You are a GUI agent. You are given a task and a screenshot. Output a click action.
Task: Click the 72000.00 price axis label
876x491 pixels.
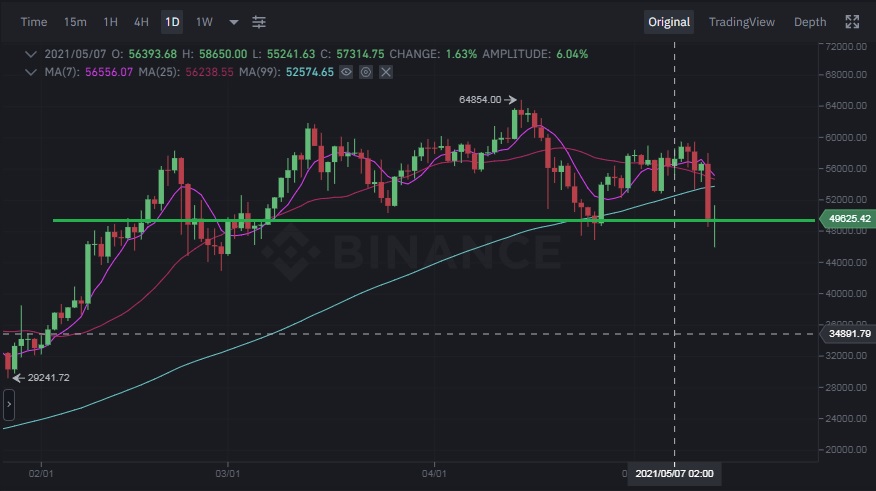[846, 46]
